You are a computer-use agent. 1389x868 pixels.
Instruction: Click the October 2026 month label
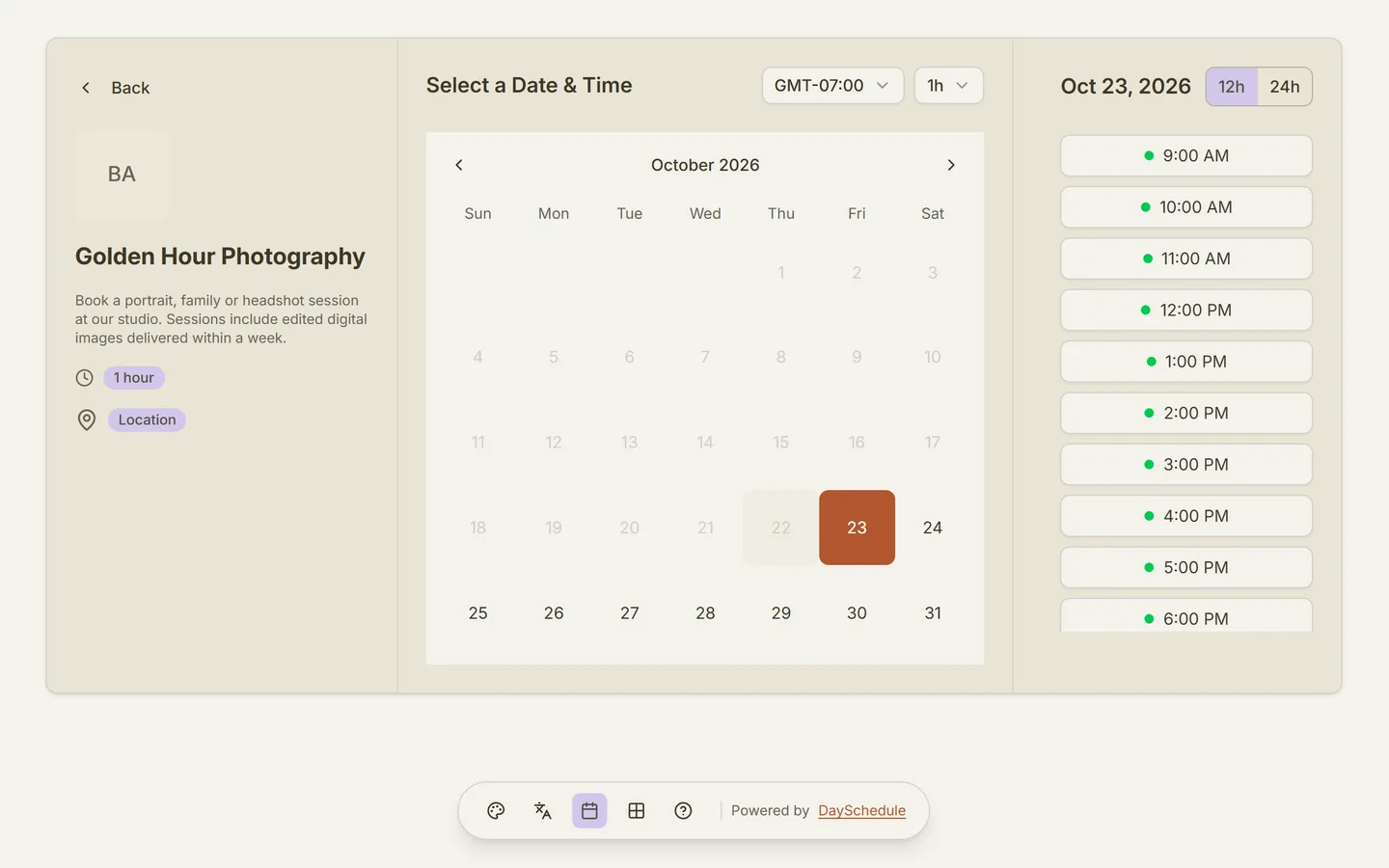click(x=705, y=165)
